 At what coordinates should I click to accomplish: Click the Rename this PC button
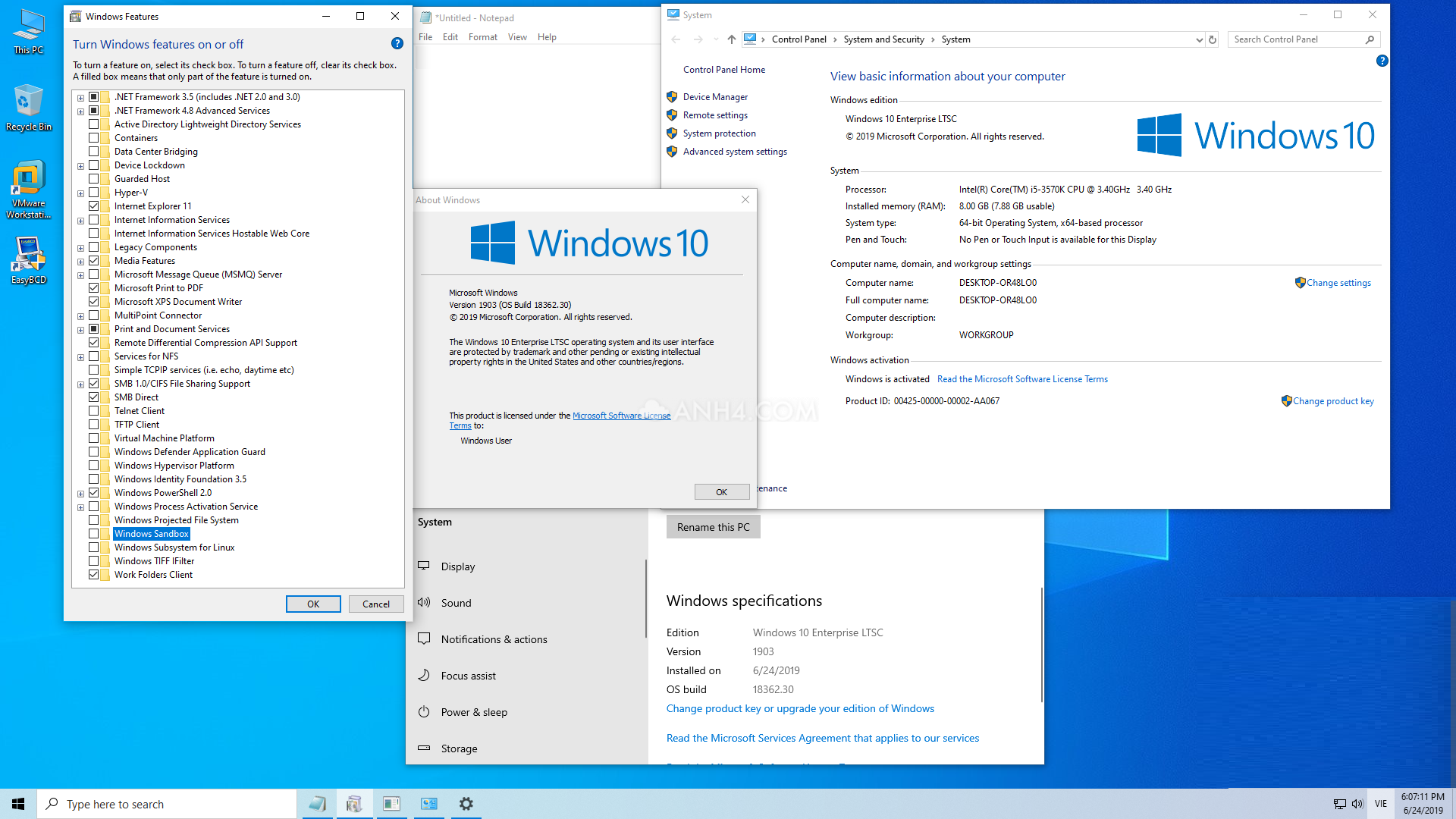pyautogui.click(x=713, y=527)
